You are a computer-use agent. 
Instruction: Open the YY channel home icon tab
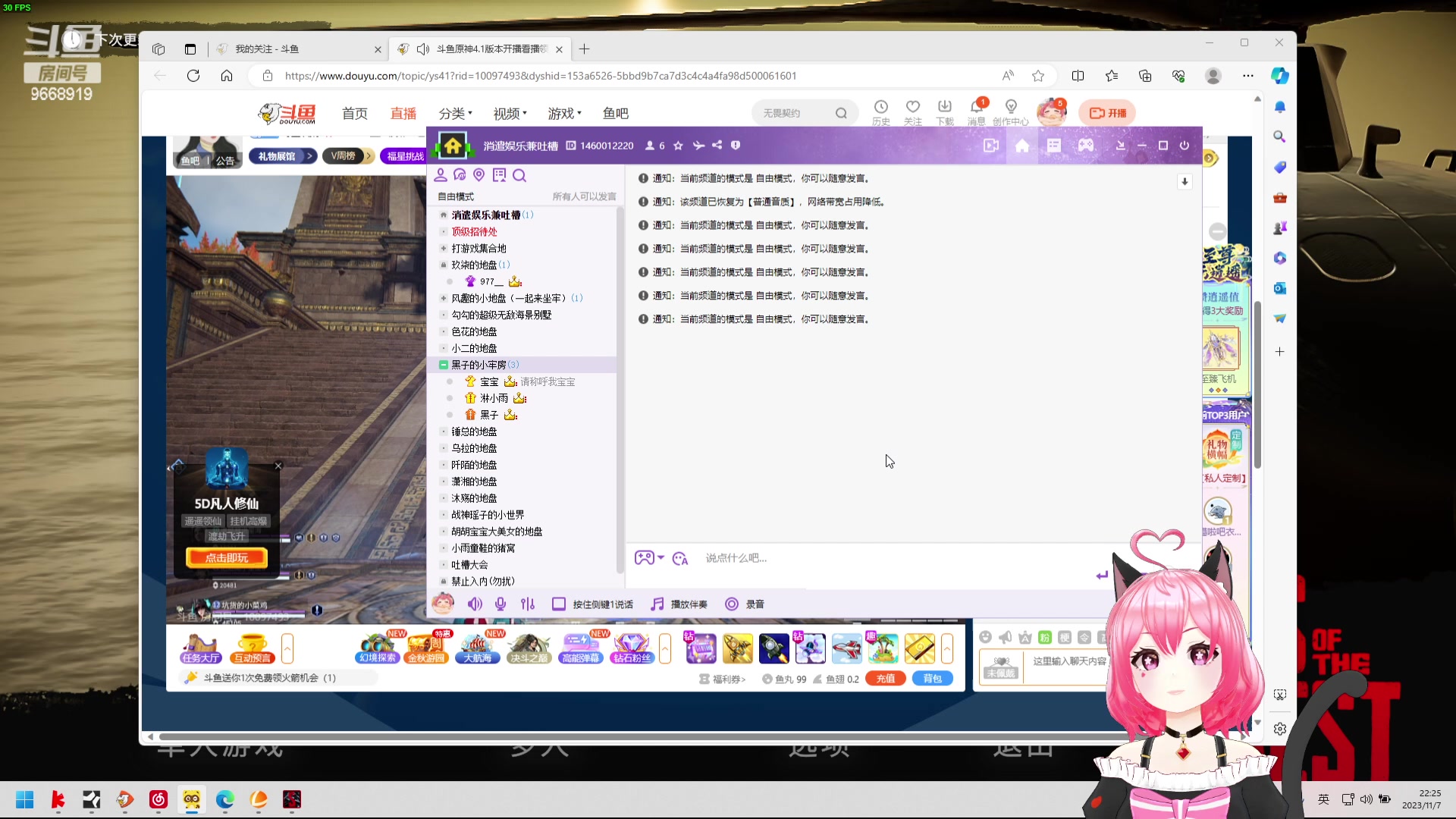click(1022, 146)
